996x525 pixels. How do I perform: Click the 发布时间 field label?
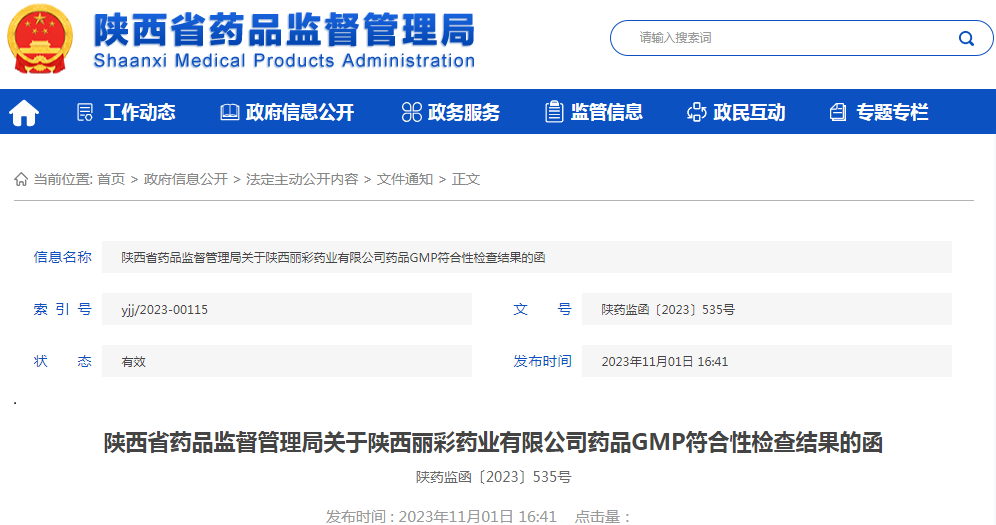(542, 361)
